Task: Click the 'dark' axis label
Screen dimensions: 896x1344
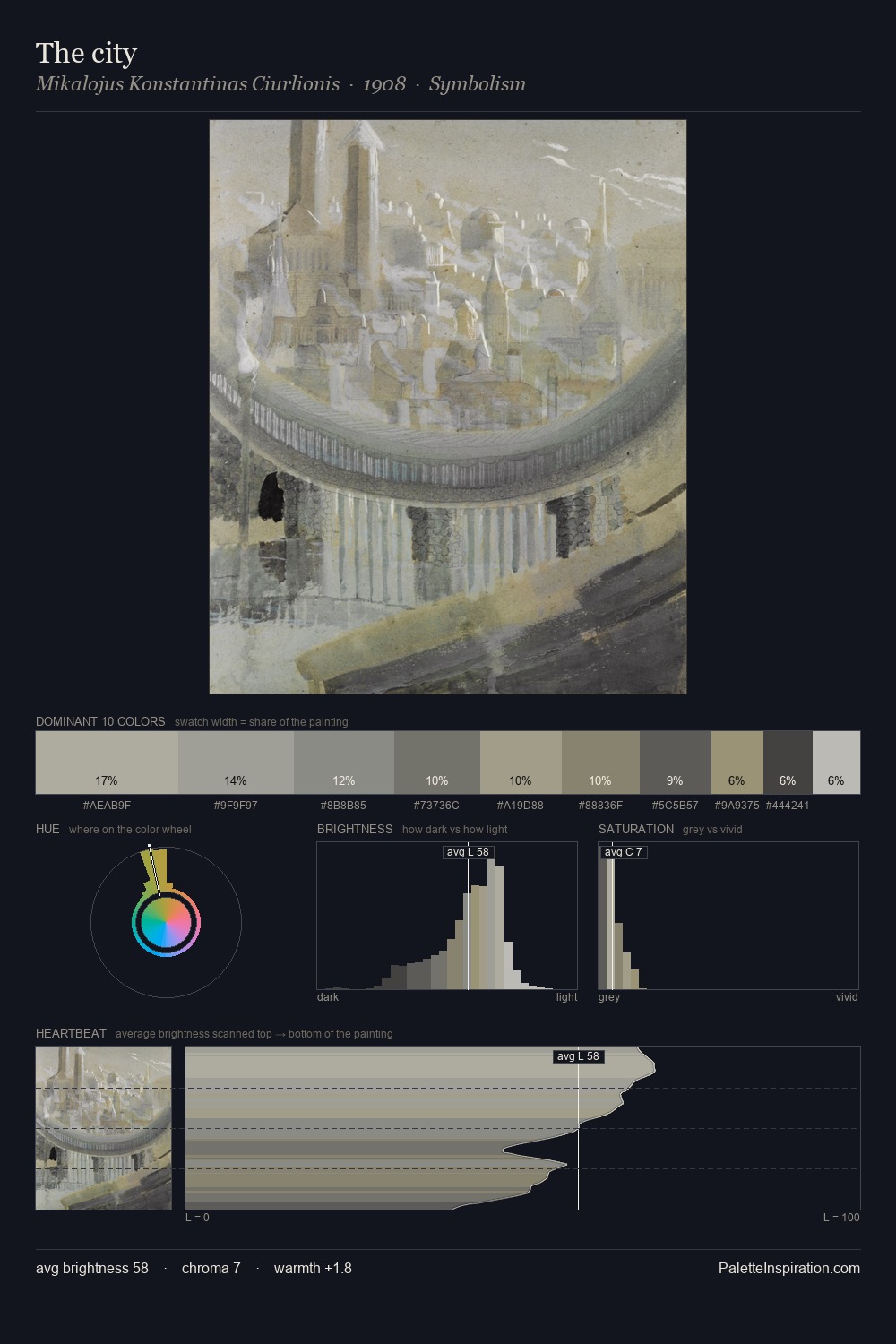Action: [x=328, y=997]
